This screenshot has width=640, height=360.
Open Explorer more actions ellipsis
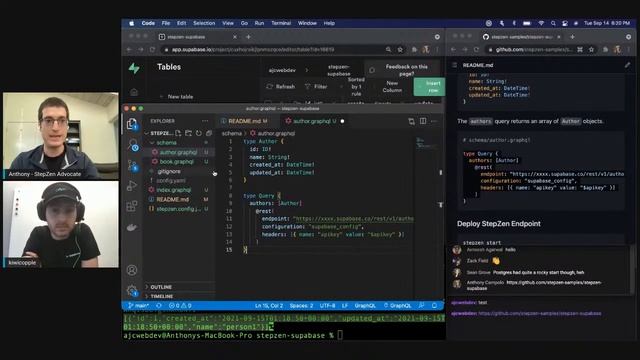tap(205, 121)
